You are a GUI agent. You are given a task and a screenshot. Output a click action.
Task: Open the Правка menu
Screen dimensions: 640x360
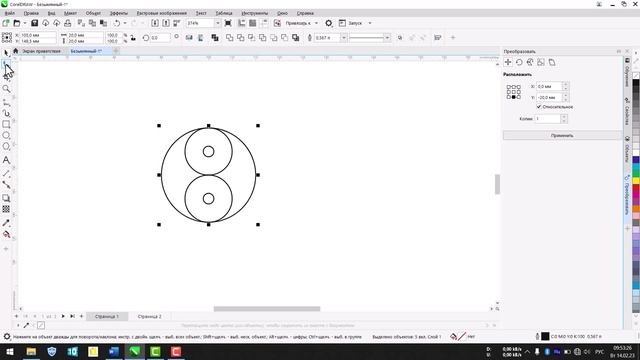click(31, 13)
